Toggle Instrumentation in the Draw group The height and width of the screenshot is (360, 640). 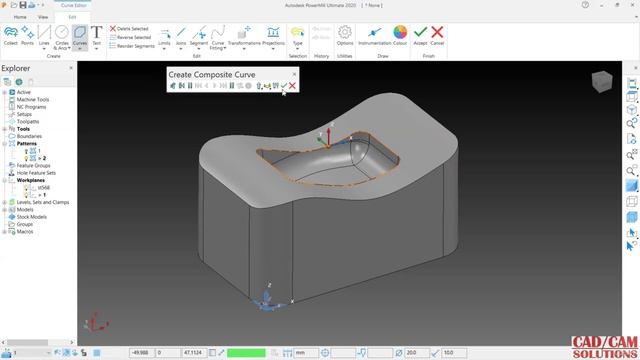[374, 35]
